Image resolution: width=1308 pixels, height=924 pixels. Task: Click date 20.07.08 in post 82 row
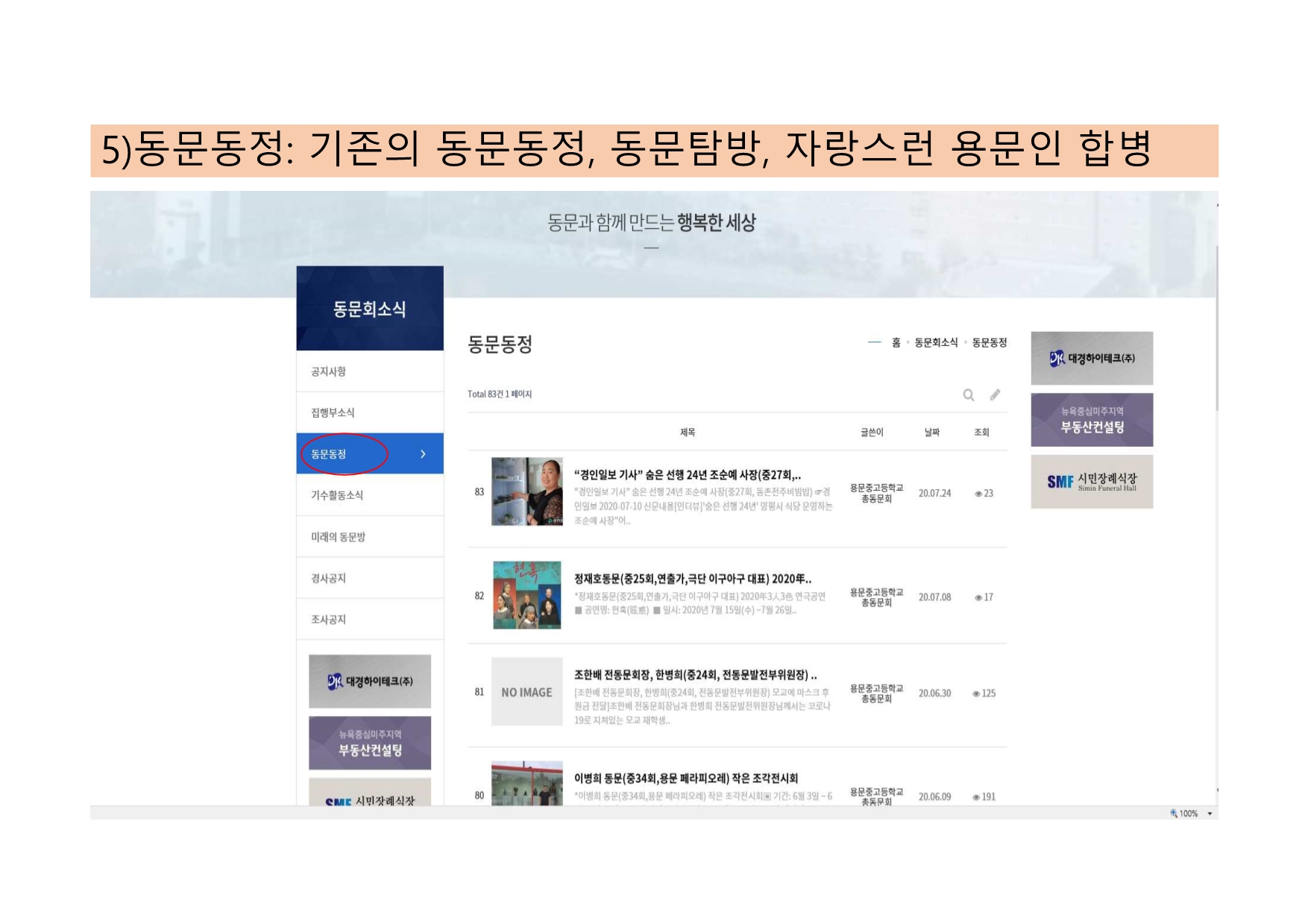[934, 597]
